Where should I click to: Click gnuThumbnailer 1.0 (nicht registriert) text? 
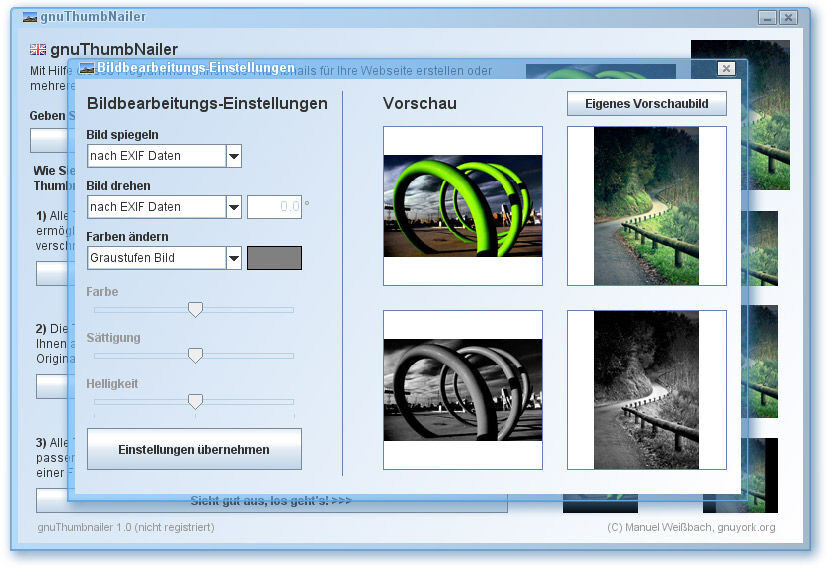point(126,527)
